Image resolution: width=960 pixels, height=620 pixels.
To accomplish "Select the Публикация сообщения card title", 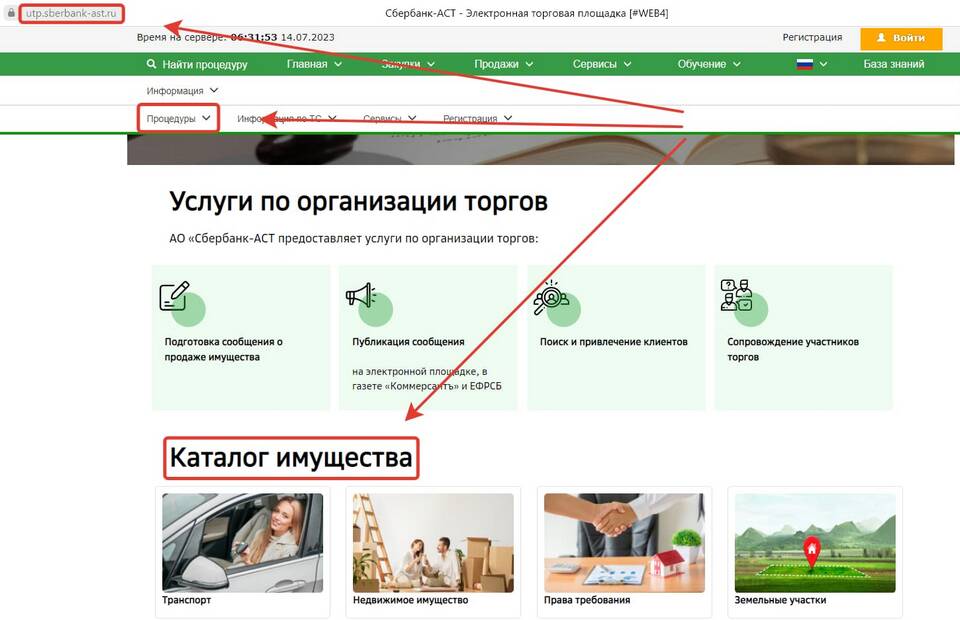I will pos(408,342).
